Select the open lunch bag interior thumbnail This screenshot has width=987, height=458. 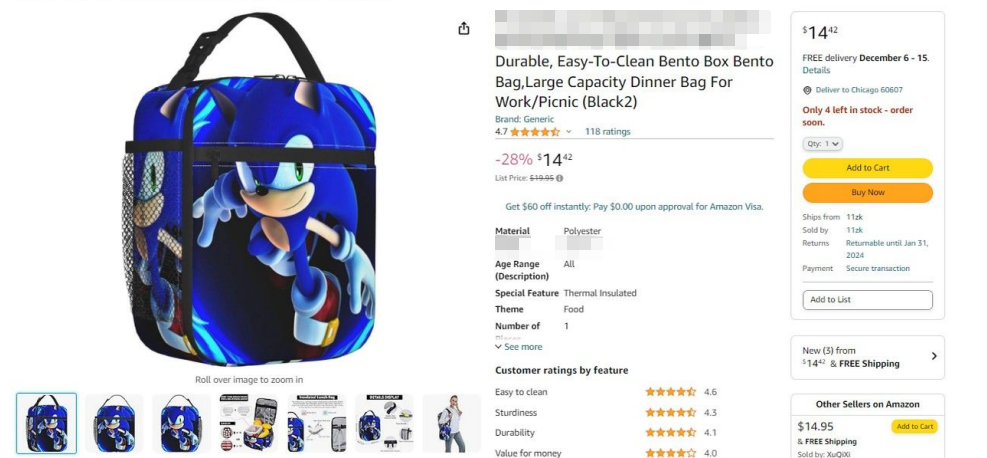click(x=249, y=423)
